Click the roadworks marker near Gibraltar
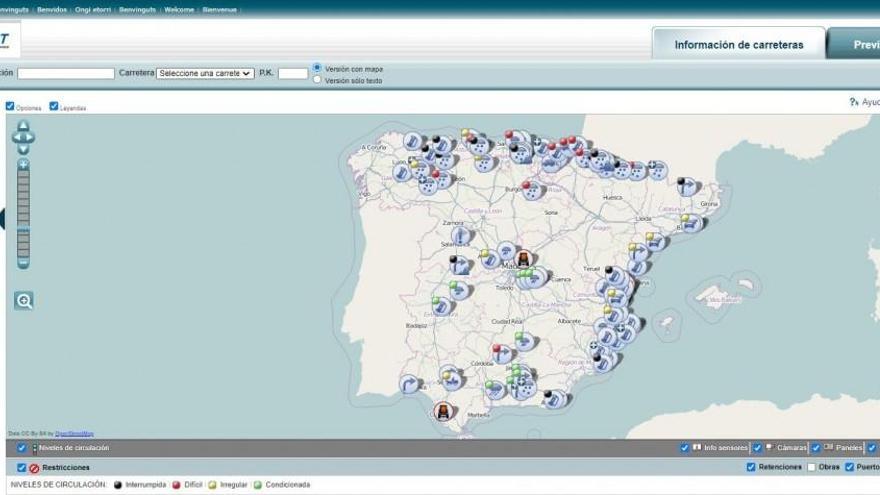This screenshot has width=880, height=495. tap(442, 410)
